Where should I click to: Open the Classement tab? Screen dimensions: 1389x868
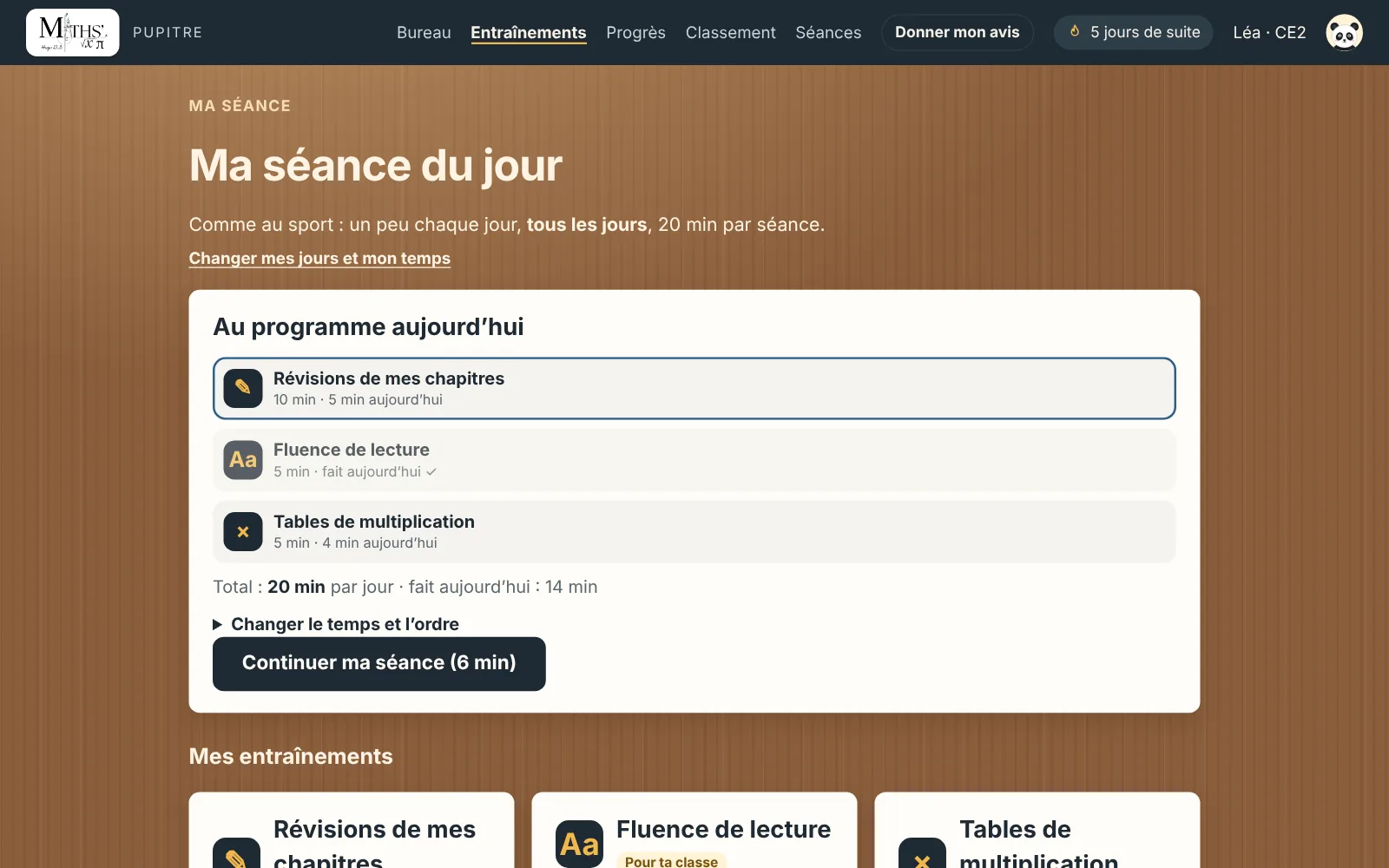point(730,32)
